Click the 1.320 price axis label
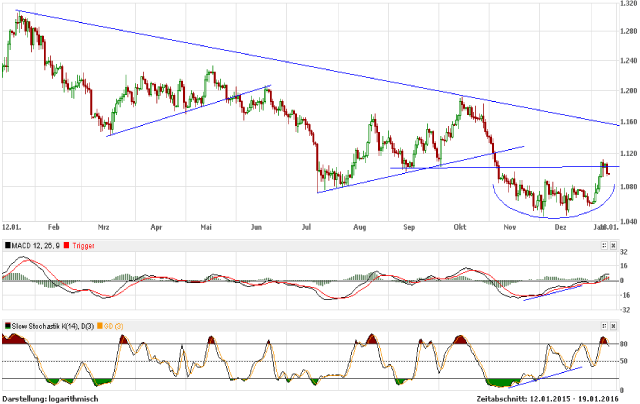This screenshot has height=404, width=640. [626, 4]
